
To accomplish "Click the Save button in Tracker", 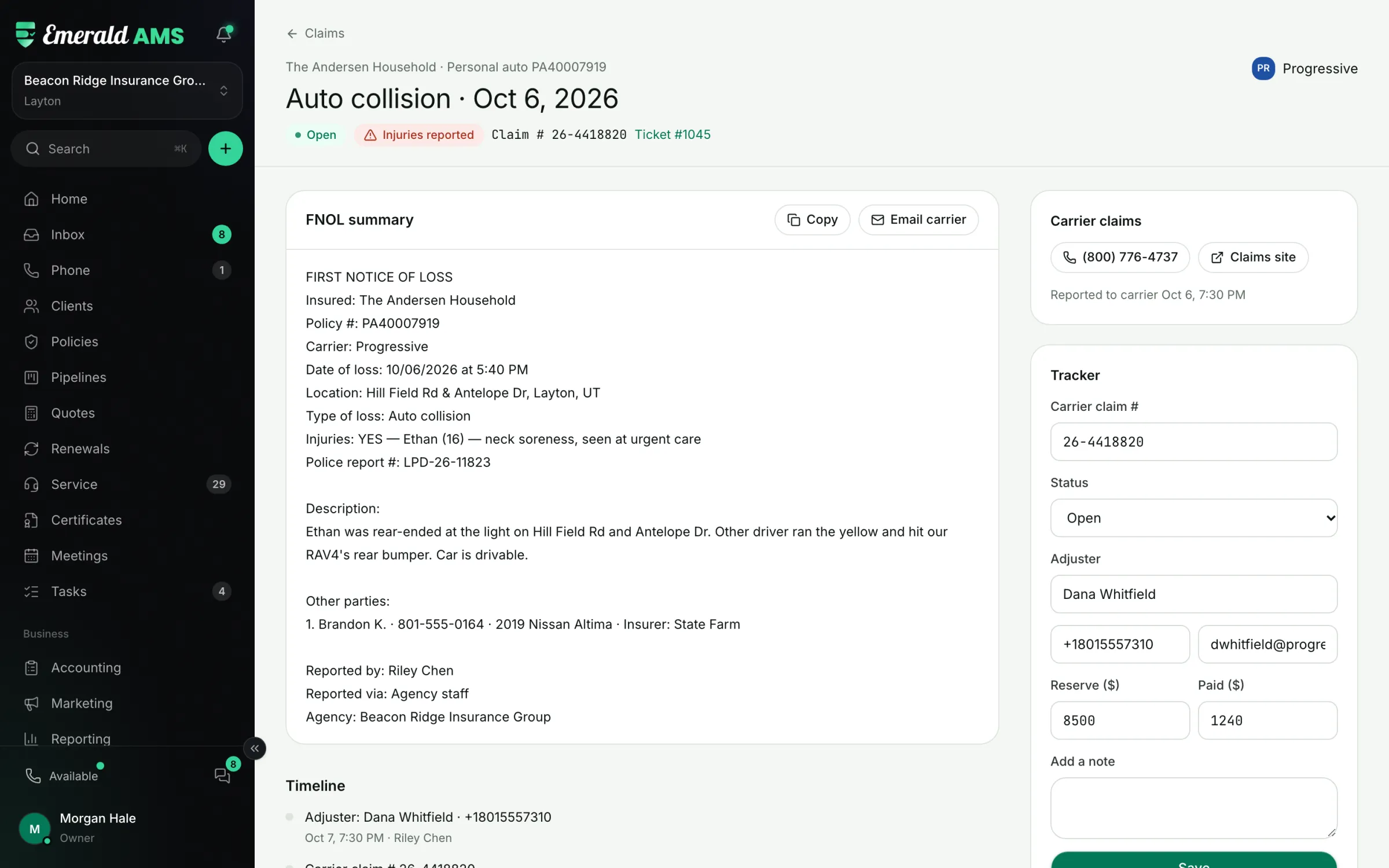I will click(1193, 861).
